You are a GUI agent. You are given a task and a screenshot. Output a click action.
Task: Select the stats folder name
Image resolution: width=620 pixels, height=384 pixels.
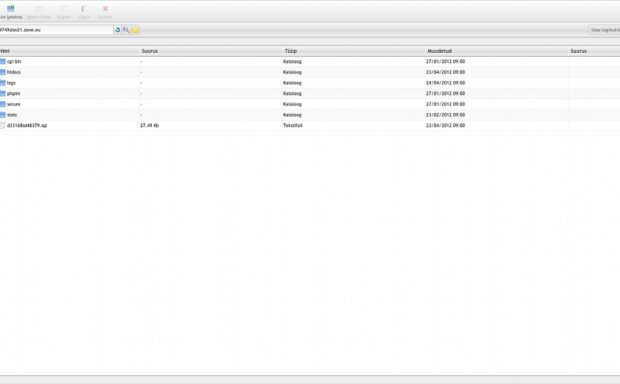(12, 115)
